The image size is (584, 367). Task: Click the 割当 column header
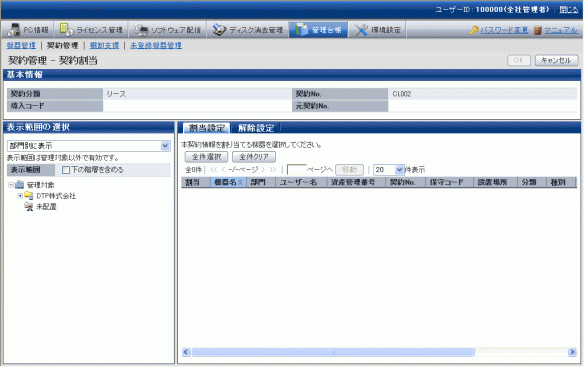click(x=196, y=183)
